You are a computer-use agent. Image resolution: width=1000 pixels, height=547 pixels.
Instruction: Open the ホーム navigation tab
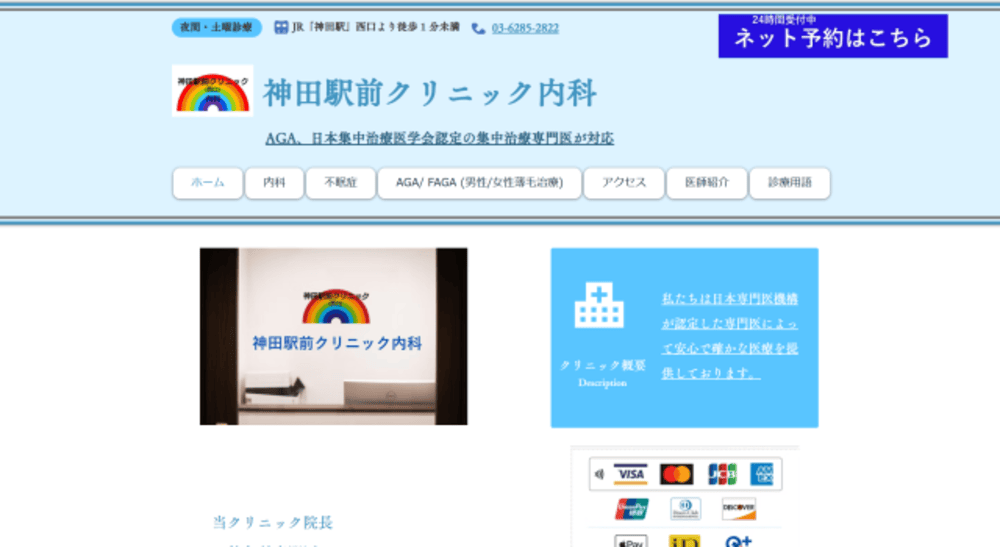point(208,183)
